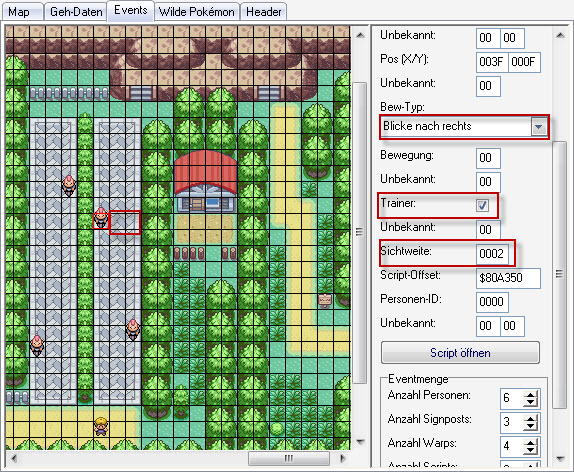
Task: Open the Blicke nach rechts combo box
Action: [464, 127]
